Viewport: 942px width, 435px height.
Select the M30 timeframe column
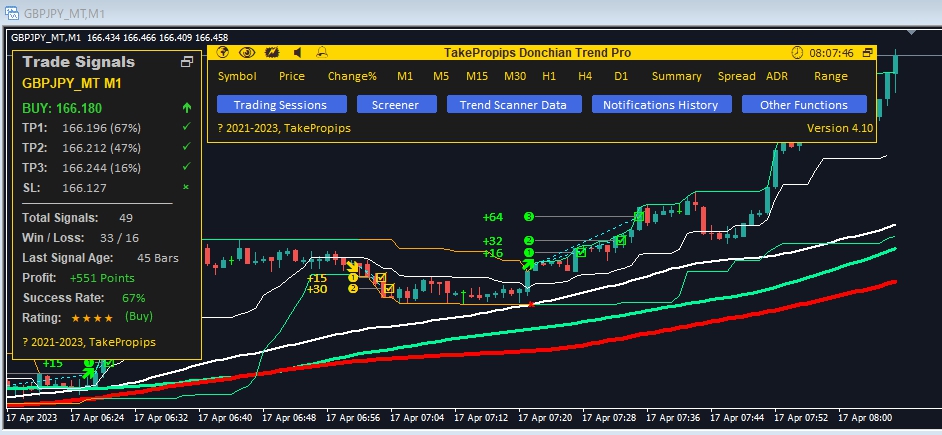(x=515, y=76)
